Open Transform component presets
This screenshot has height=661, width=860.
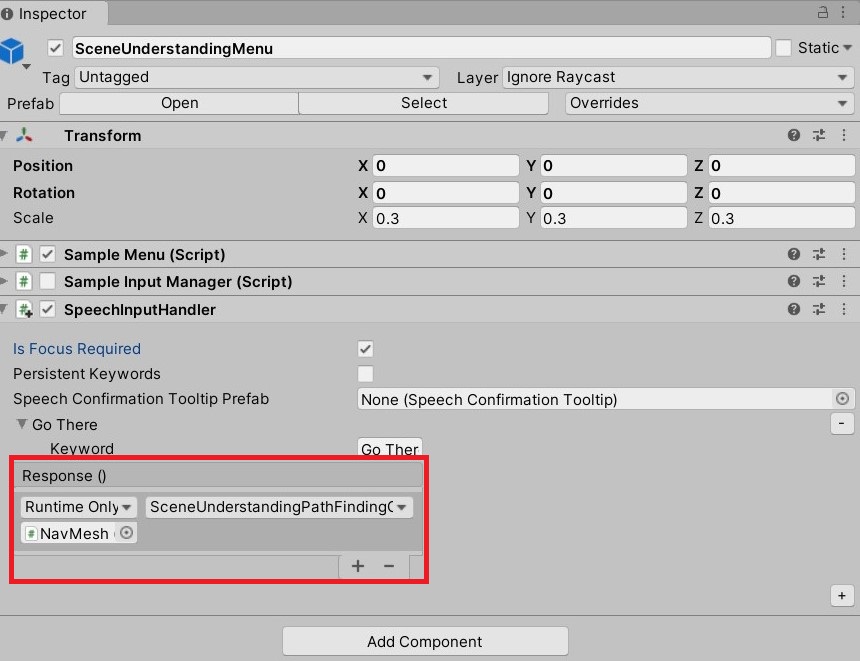tap(819, 135)
